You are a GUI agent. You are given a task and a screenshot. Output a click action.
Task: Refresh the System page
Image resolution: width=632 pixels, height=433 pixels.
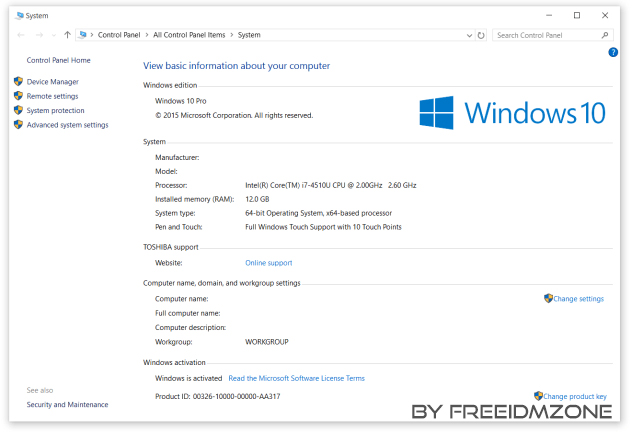481,35
